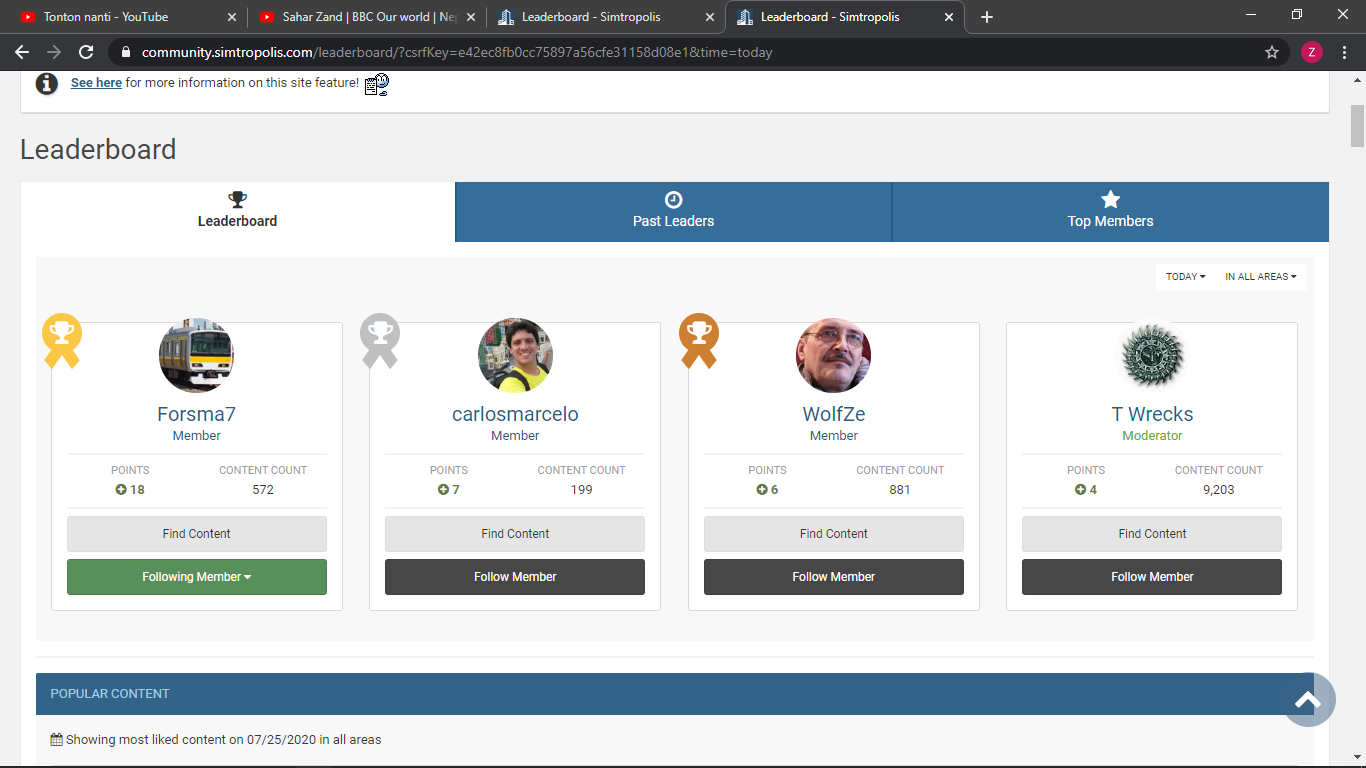This screenshot has width=1366, height=768.
Task: Close the Tonton nanti YouTube tab
Action: pyautogui.click(x=232, y=17)
